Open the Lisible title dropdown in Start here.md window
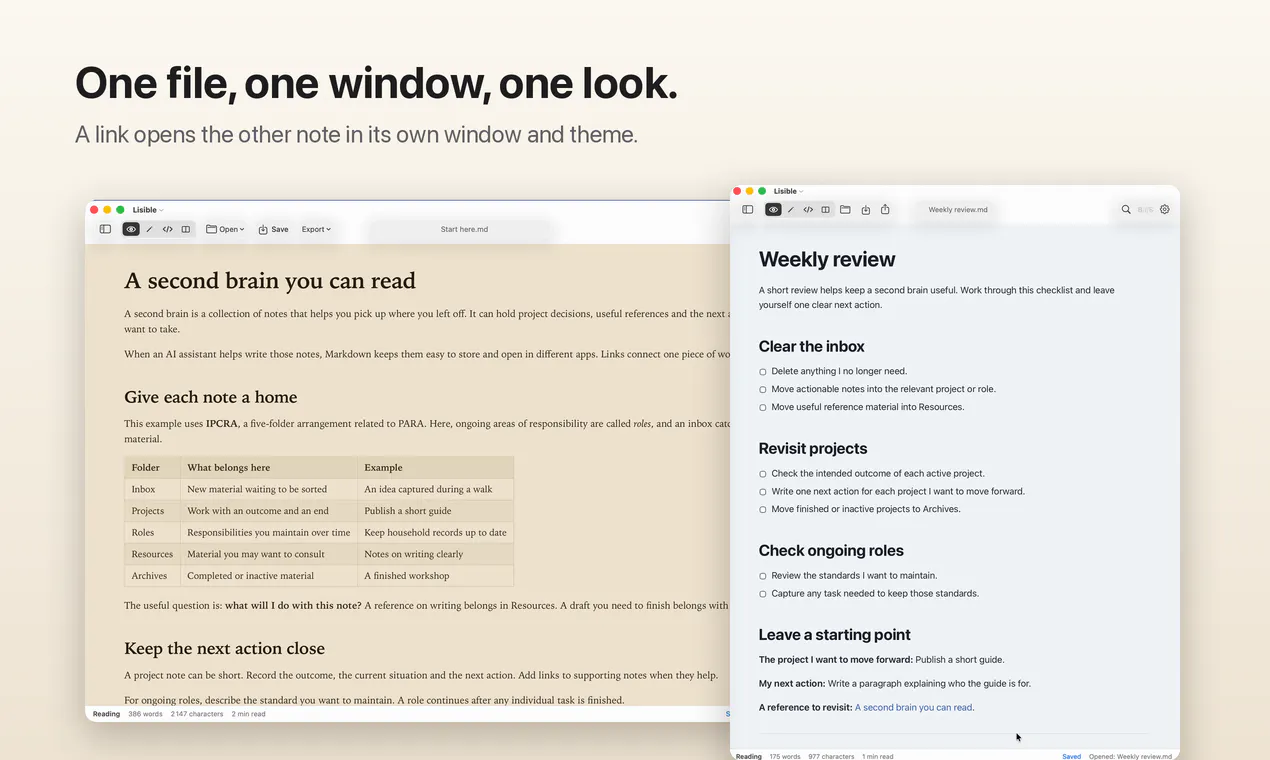This screenshot has width=1270, height=760. click(148, 210)
